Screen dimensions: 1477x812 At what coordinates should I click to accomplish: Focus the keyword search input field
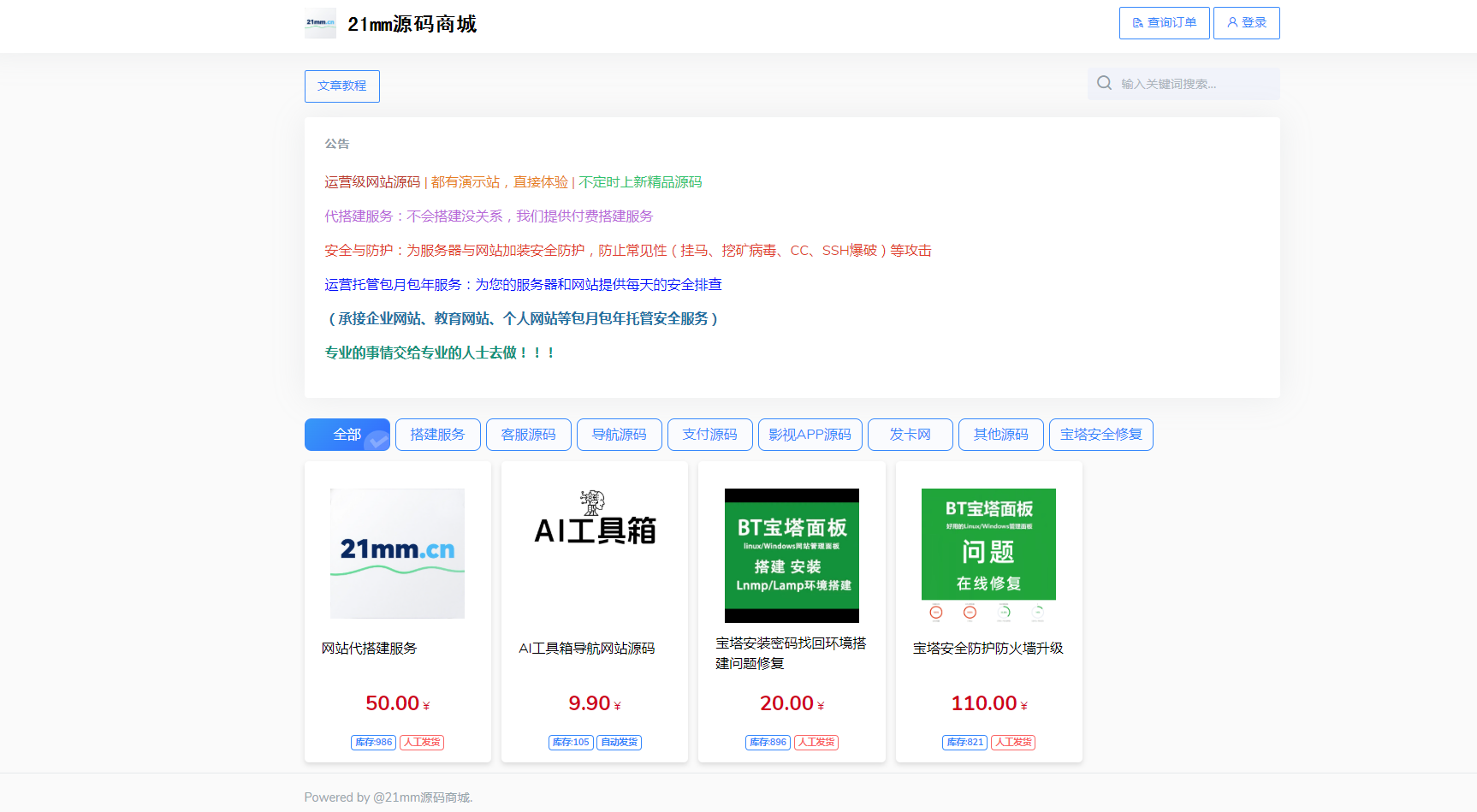coord(1183,84)
